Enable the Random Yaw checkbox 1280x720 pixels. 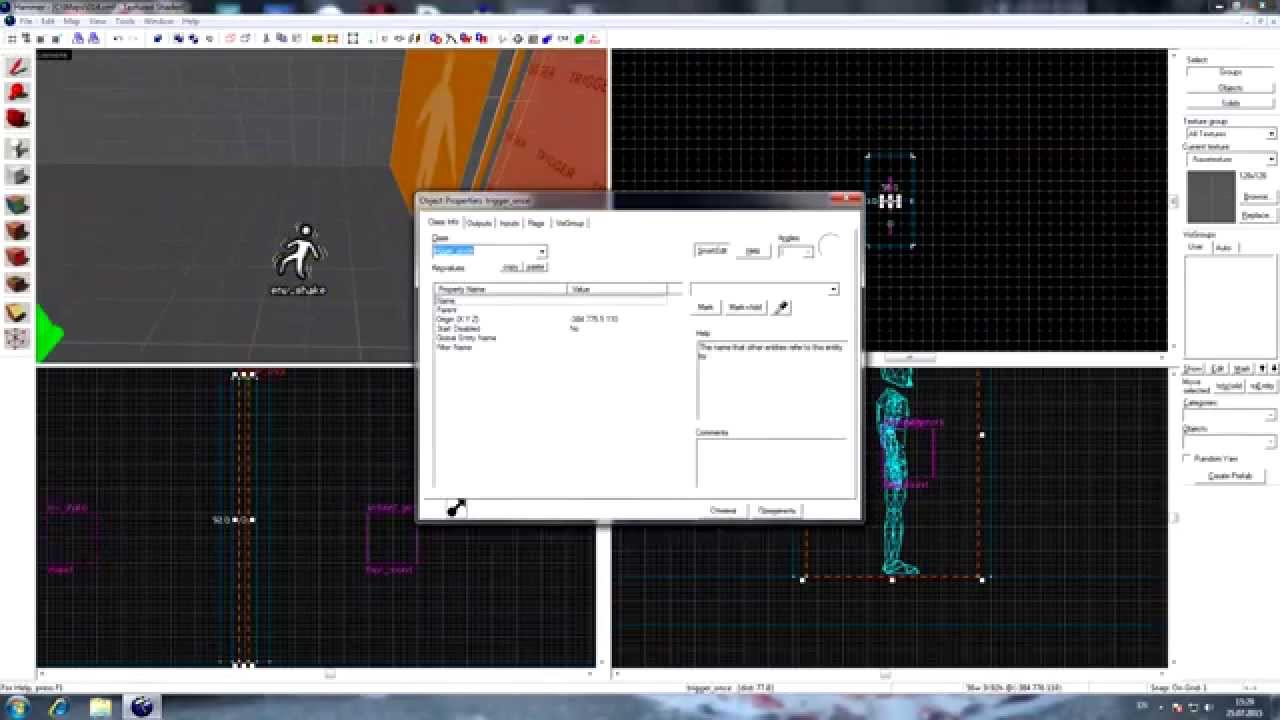tap(1187, 458)
